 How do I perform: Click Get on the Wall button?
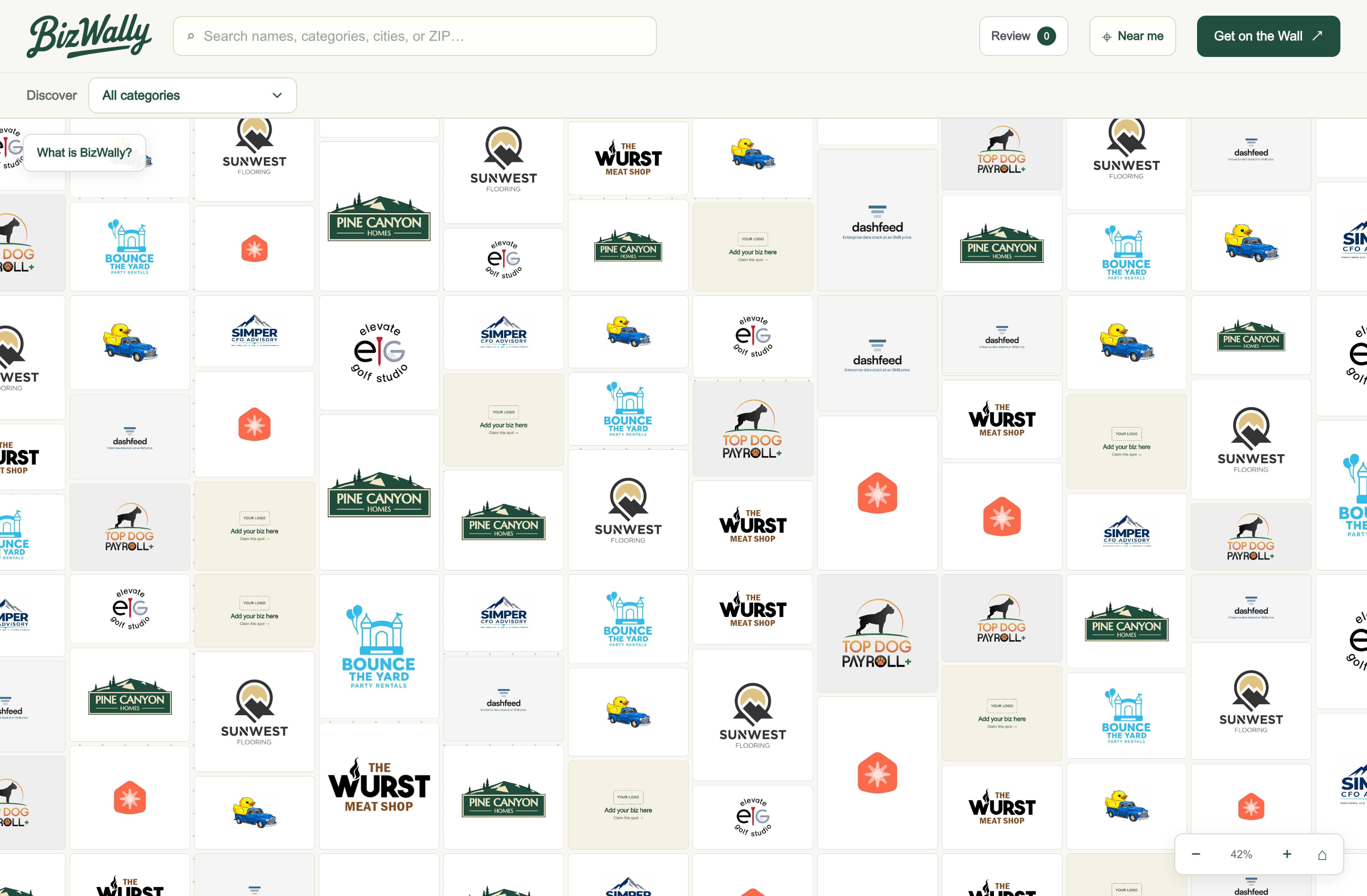pos(1268,36)
